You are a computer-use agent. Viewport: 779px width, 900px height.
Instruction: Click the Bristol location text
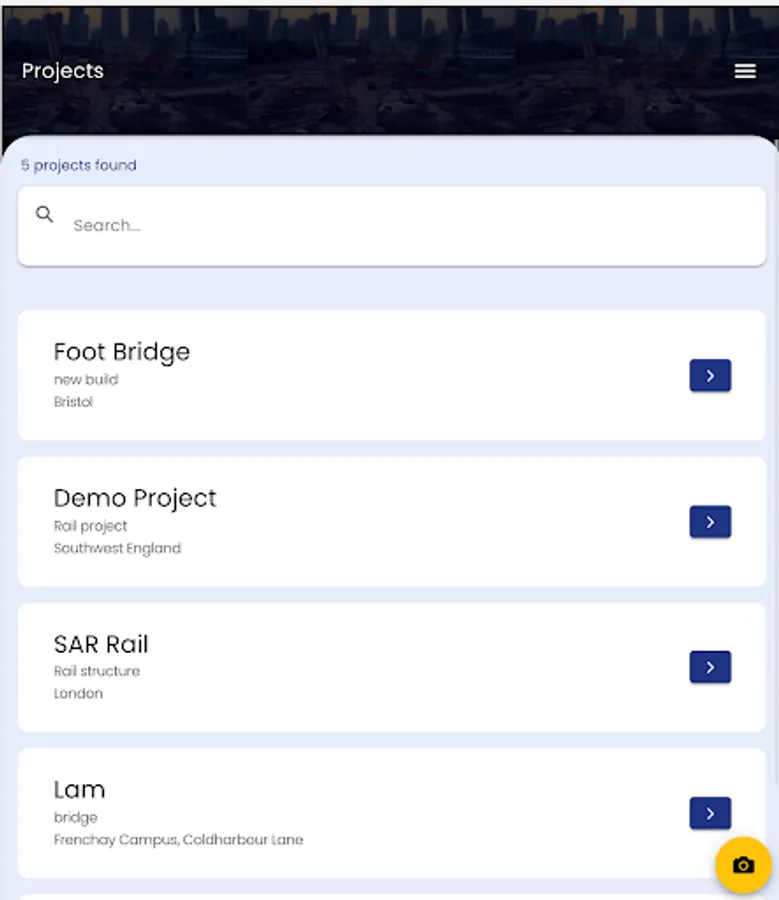tap(73, 402)
